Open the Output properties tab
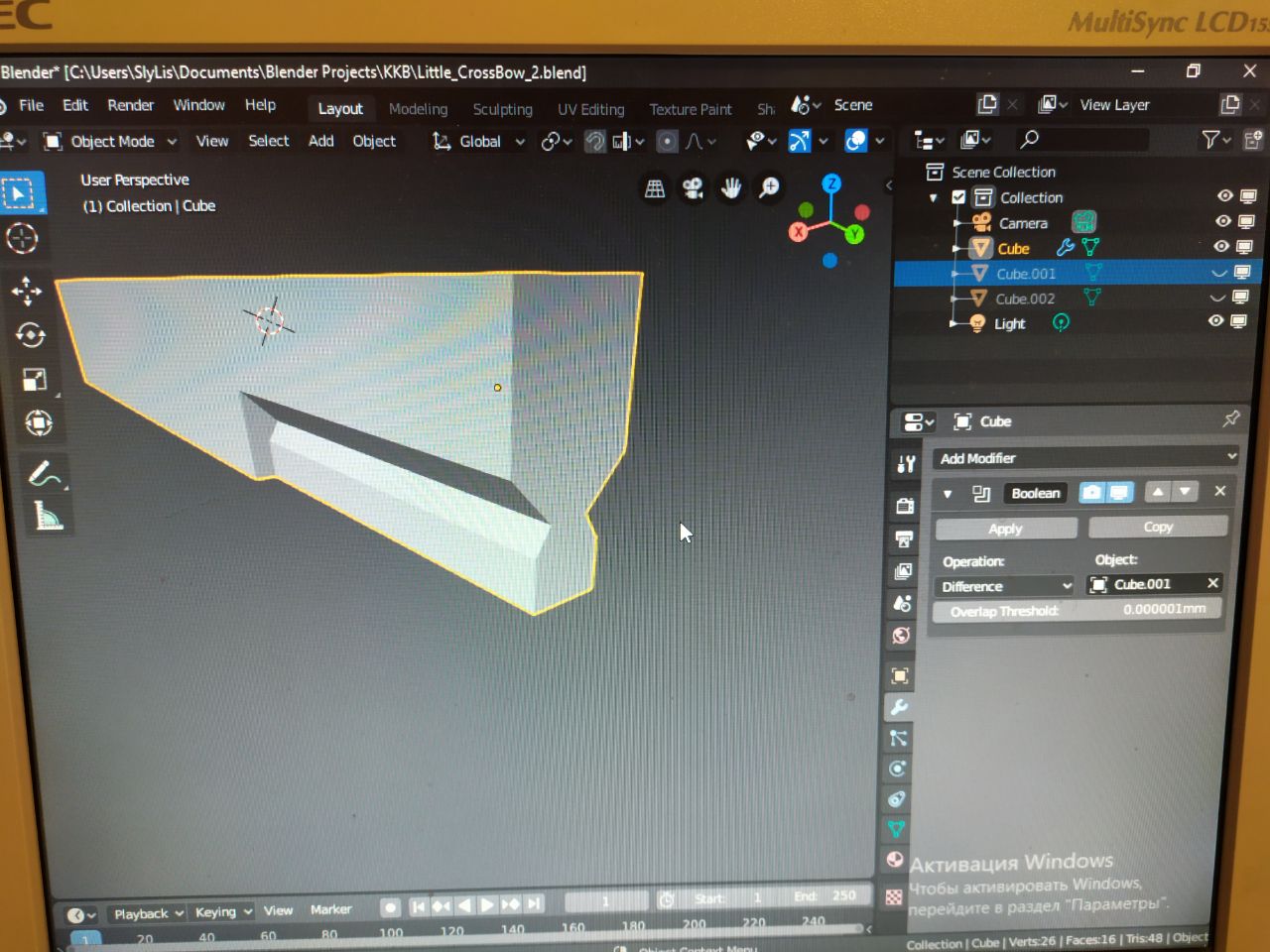The width and height of the screenshot is (1270, 952). (904, 538)
